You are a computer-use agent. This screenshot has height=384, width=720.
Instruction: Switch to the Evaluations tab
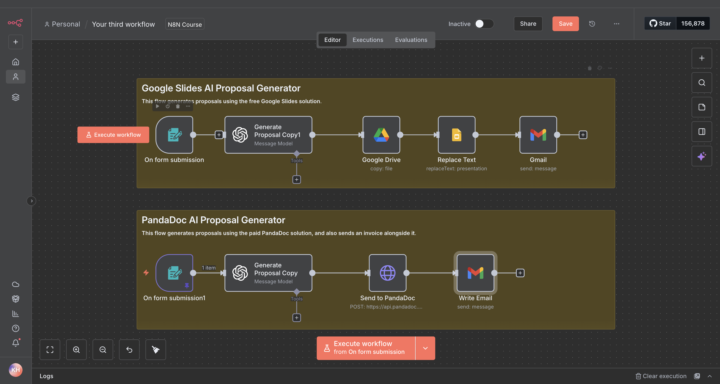411,40
